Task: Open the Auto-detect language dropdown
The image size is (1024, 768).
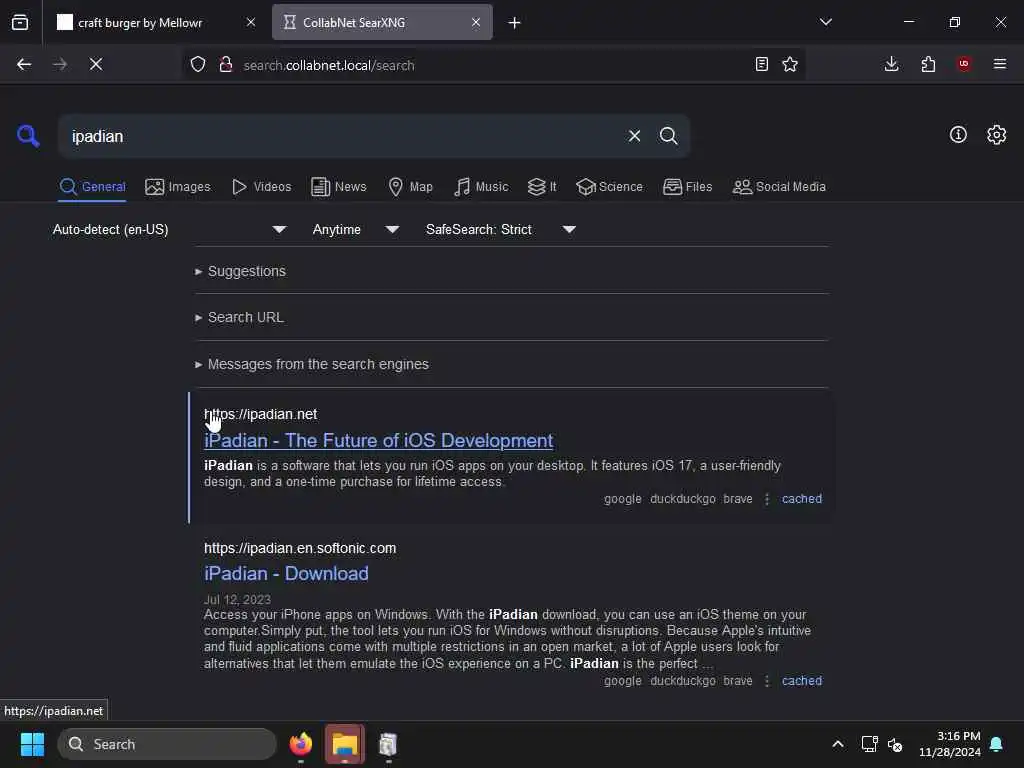Action: (170, 229)
